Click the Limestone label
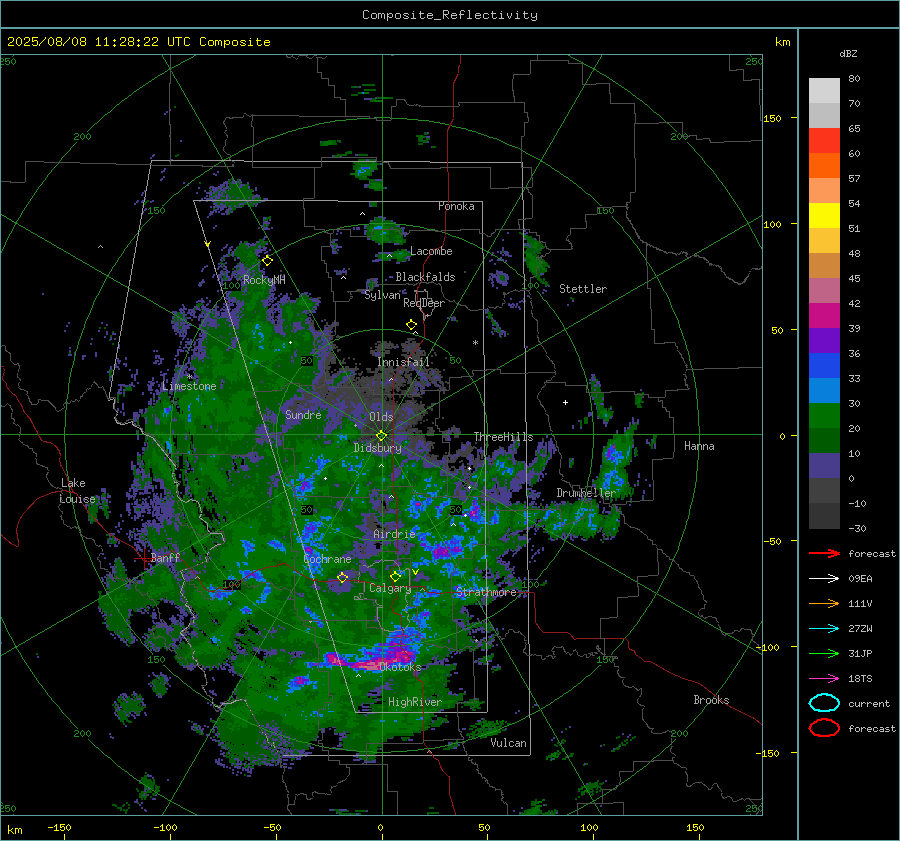 click(x=189, y=386)
